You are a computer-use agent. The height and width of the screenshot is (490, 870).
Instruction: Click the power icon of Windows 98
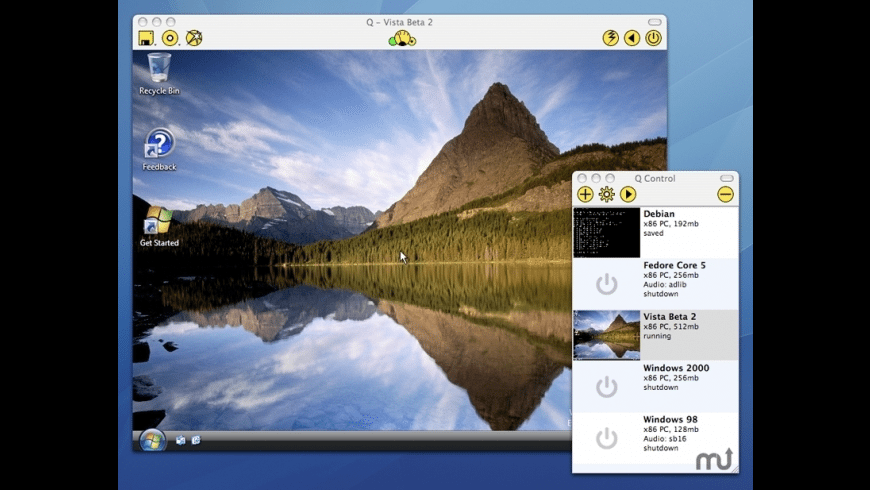[x=606, y=438]
